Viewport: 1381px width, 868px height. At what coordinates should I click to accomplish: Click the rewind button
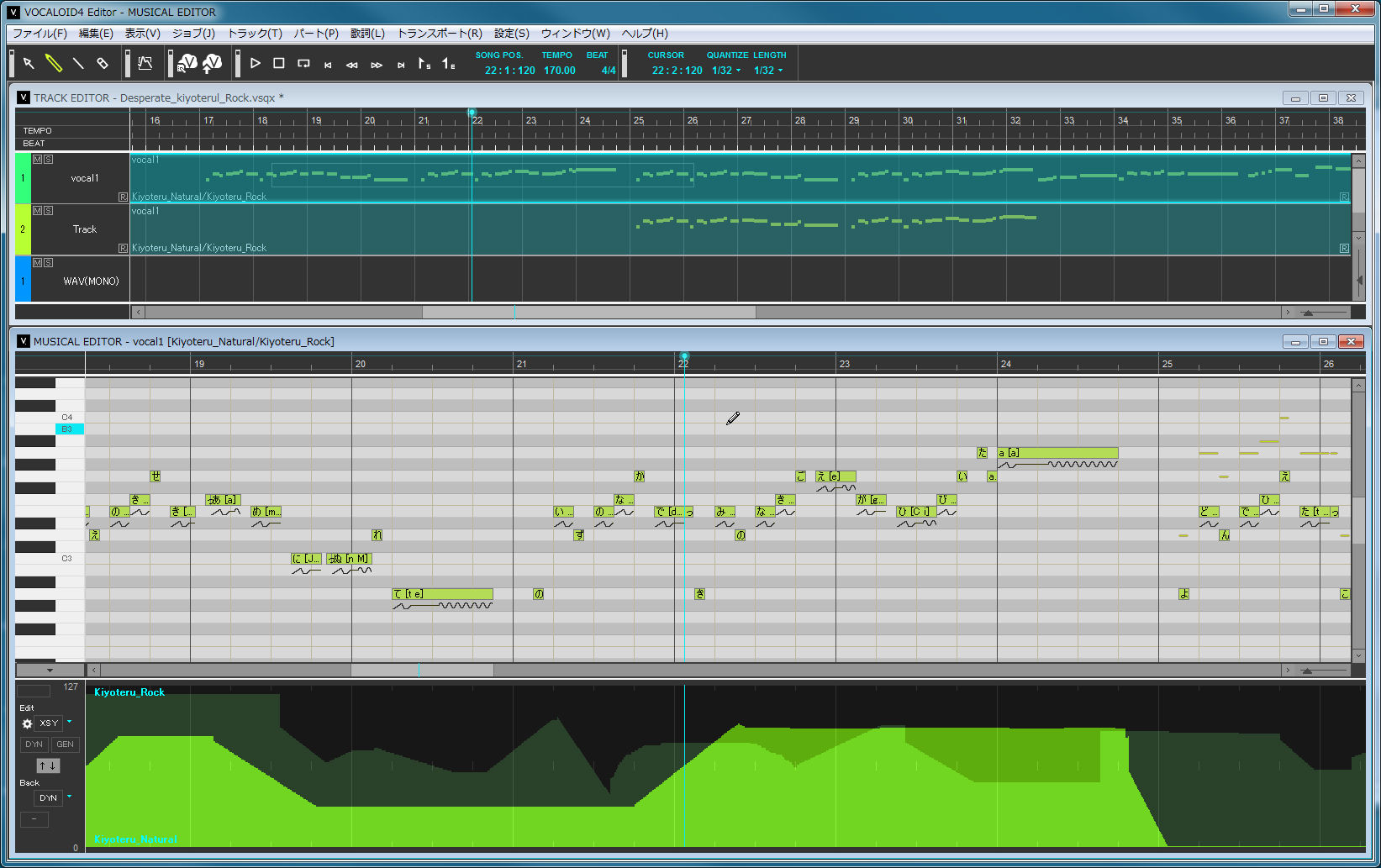point(352,65)
